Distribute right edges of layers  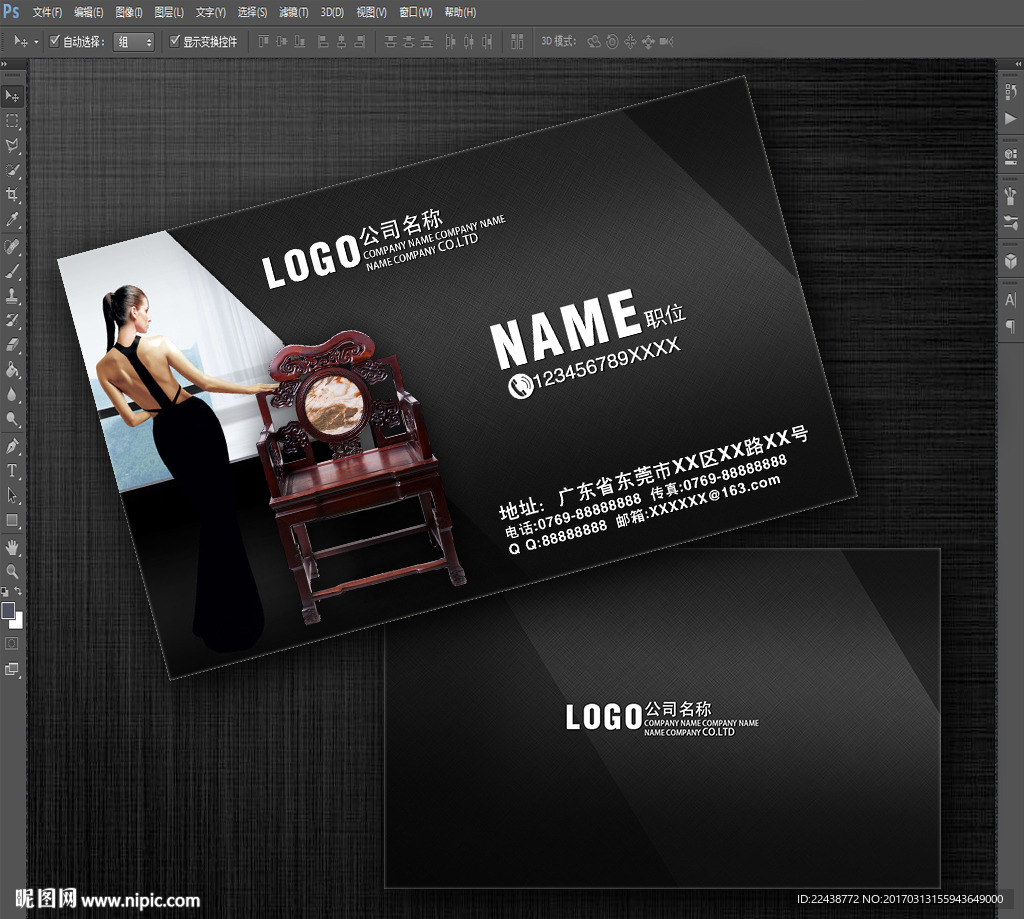[x=487, y=42]
